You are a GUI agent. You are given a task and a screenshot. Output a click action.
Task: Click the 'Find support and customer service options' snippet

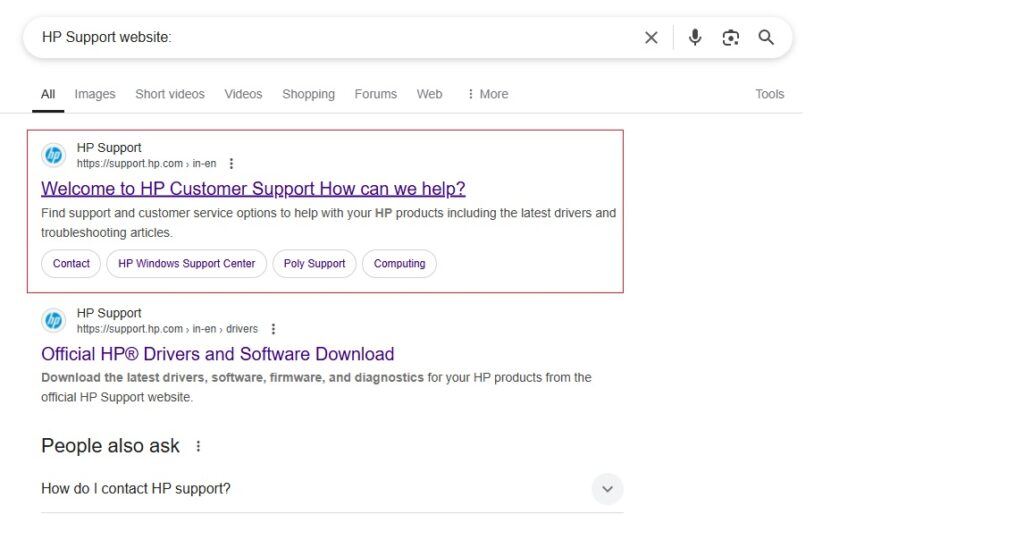click(328, 223)
